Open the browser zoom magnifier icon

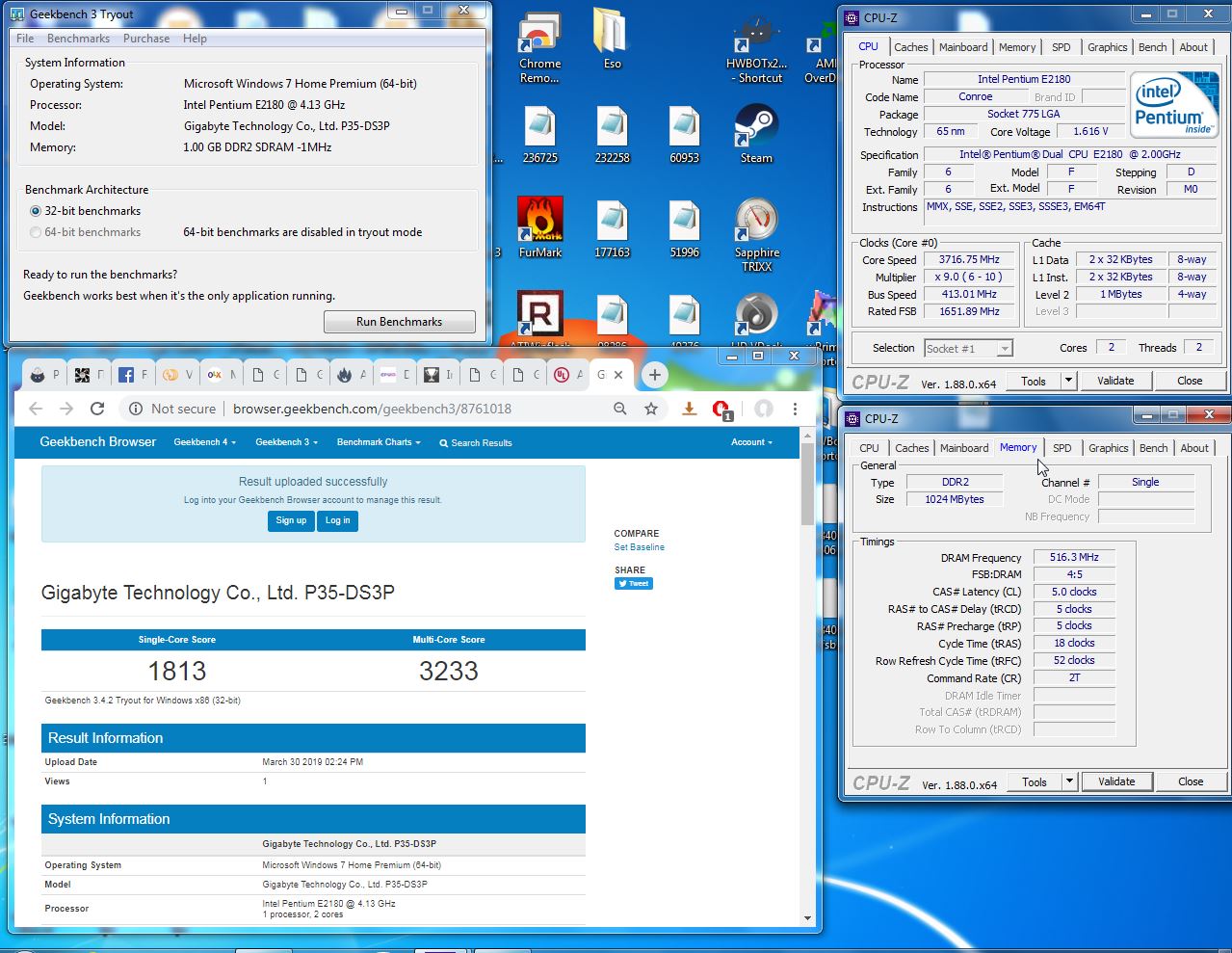click(620, 409)
